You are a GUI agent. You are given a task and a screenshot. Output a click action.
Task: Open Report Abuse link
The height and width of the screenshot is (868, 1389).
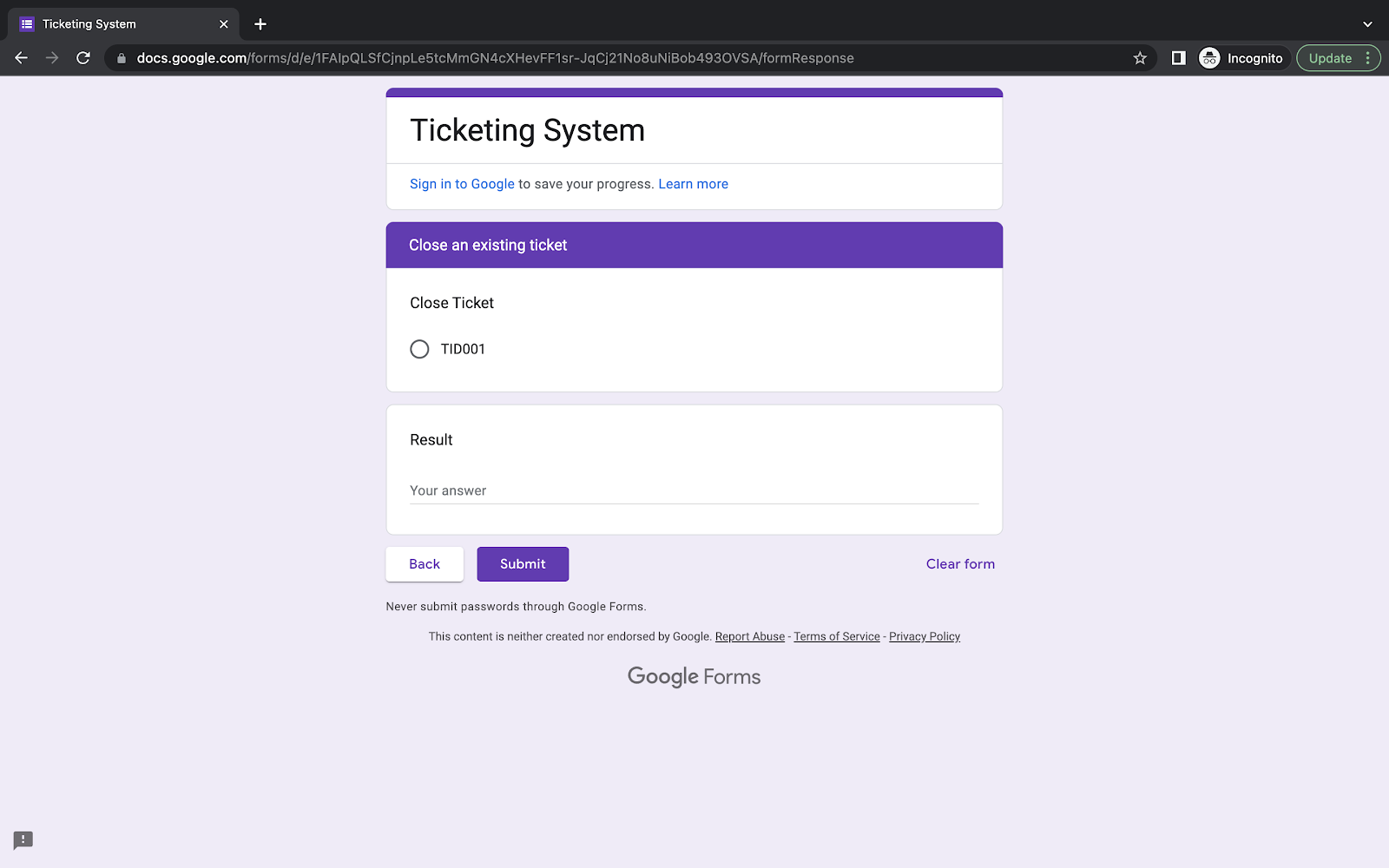click(750, 636)
